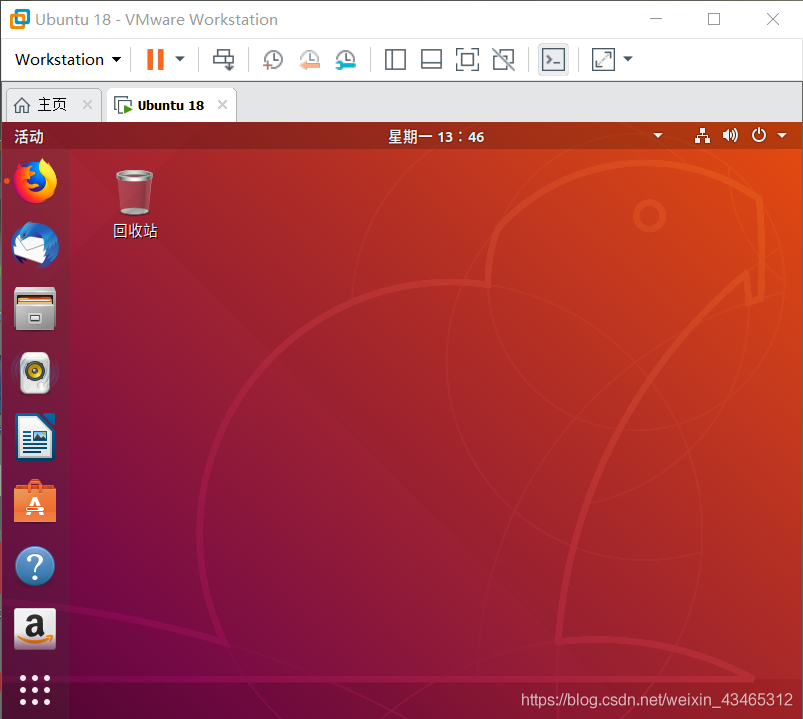Select the 回收站 trash icon on desktop

pyautogui.click(x=135, y=204)
